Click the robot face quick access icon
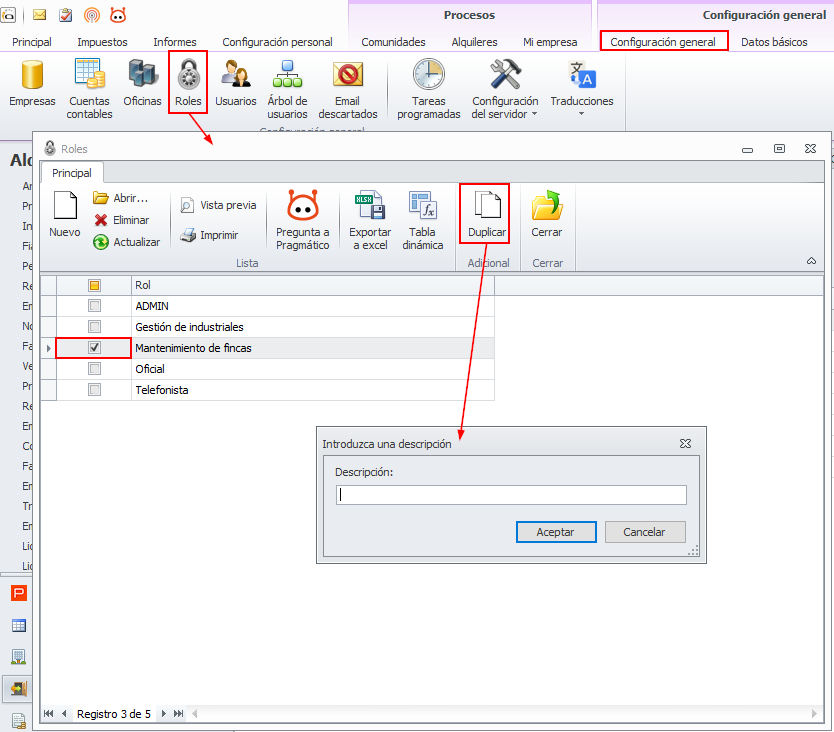Viewport: 834px width, 732px height. [118, 15]
